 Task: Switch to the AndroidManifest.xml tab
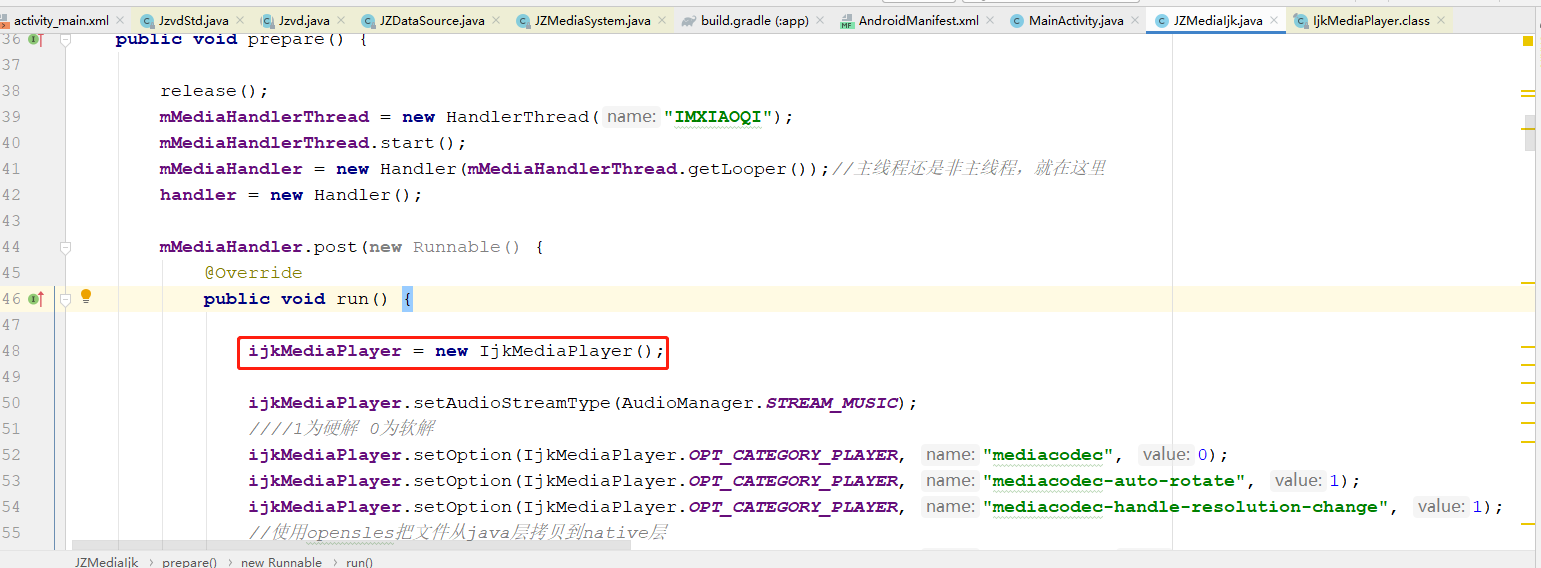coord(919,20)
